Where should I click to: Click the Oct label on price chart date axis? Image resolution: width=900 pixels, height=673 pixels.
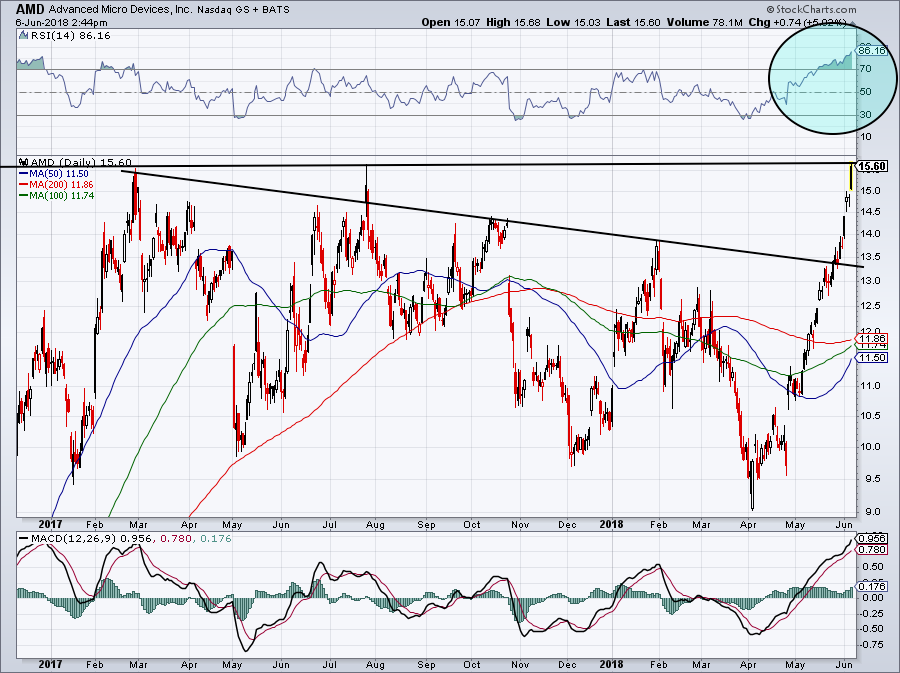click(472, 524)
